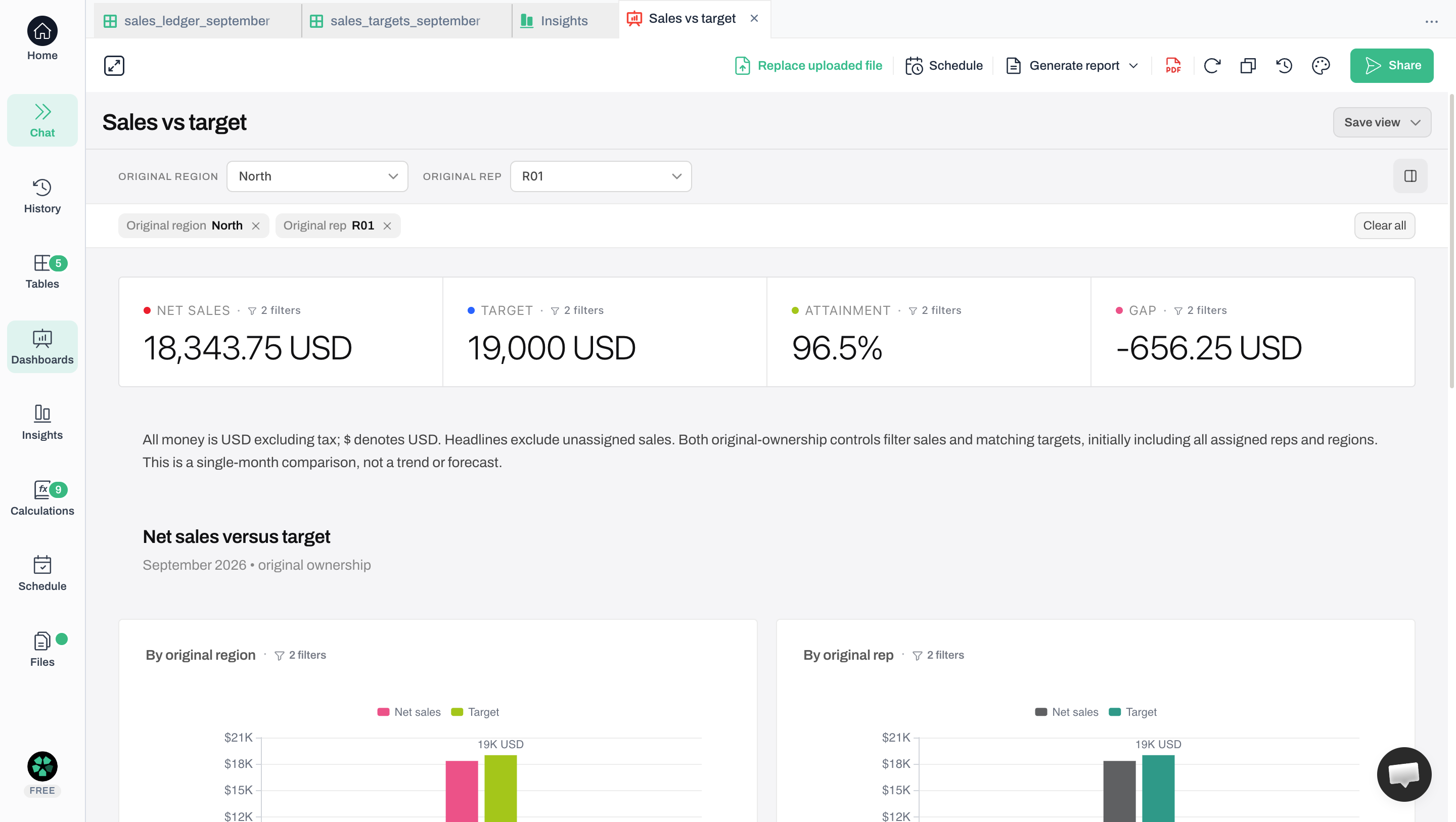This screenshot has width=1456, height=822.
Task: Expand dashboard to fullscreen
Action: coord(114,66)
